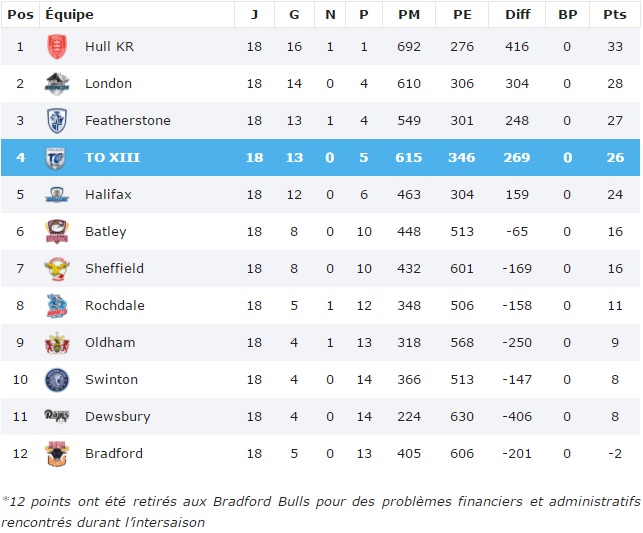
Task: Click the Bradford Bulls logo
Action: pyautogui.click(x=57, y=454)
